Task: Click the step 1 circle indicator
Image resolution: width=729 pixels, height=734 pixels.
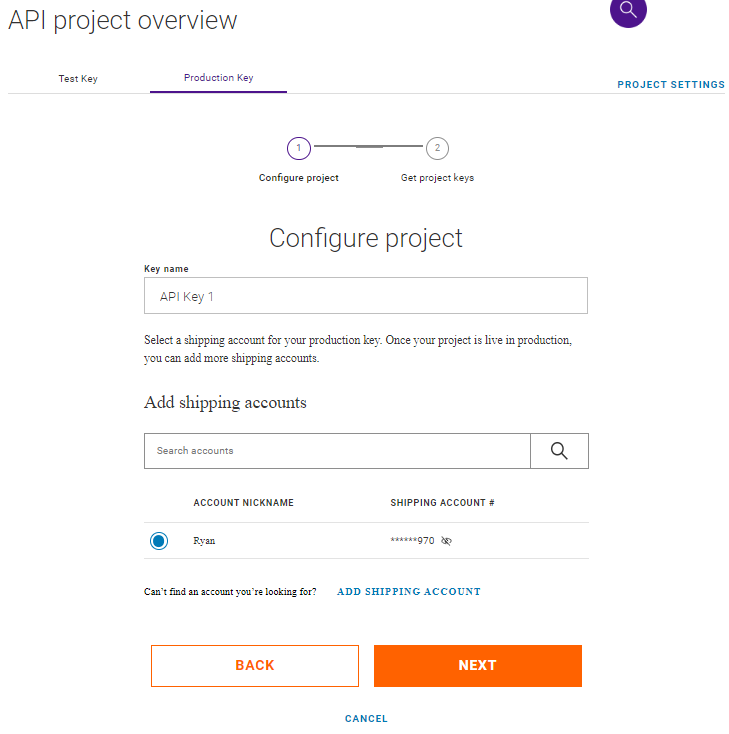Action: pos(298,148)
